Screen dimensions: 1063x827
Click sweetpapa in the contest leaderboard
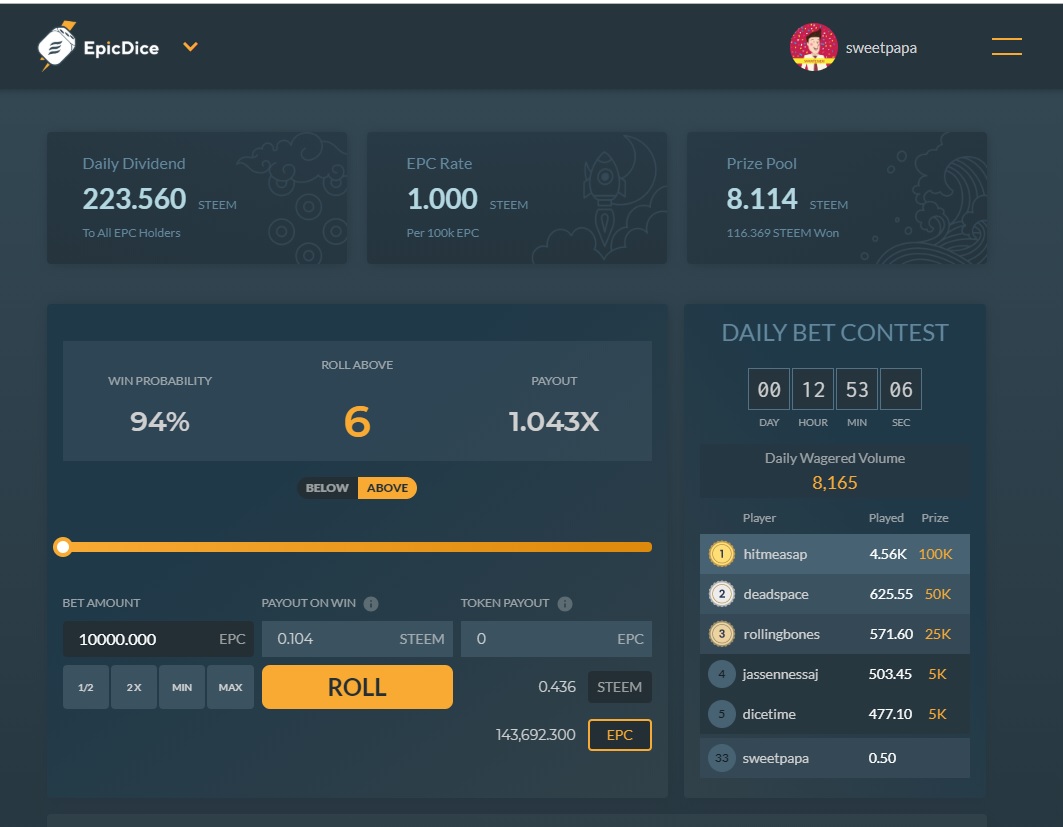pos(776,758)
